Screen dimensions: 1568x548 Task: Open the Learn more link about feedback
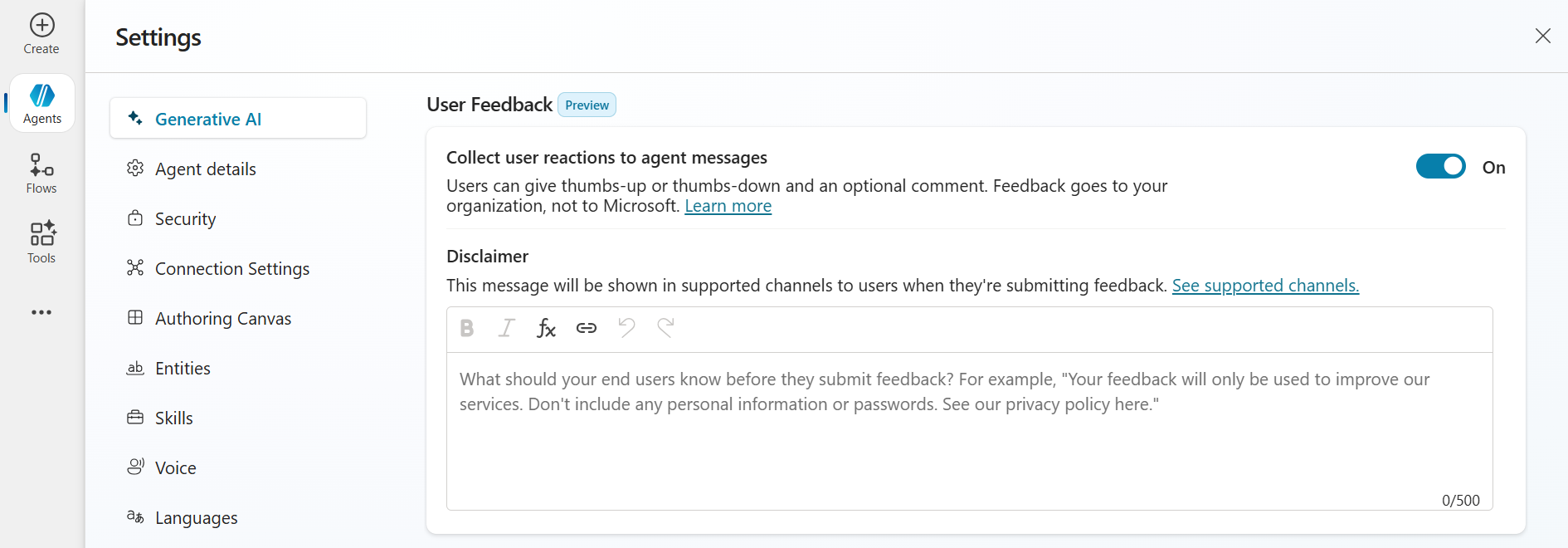pos(728,205)
